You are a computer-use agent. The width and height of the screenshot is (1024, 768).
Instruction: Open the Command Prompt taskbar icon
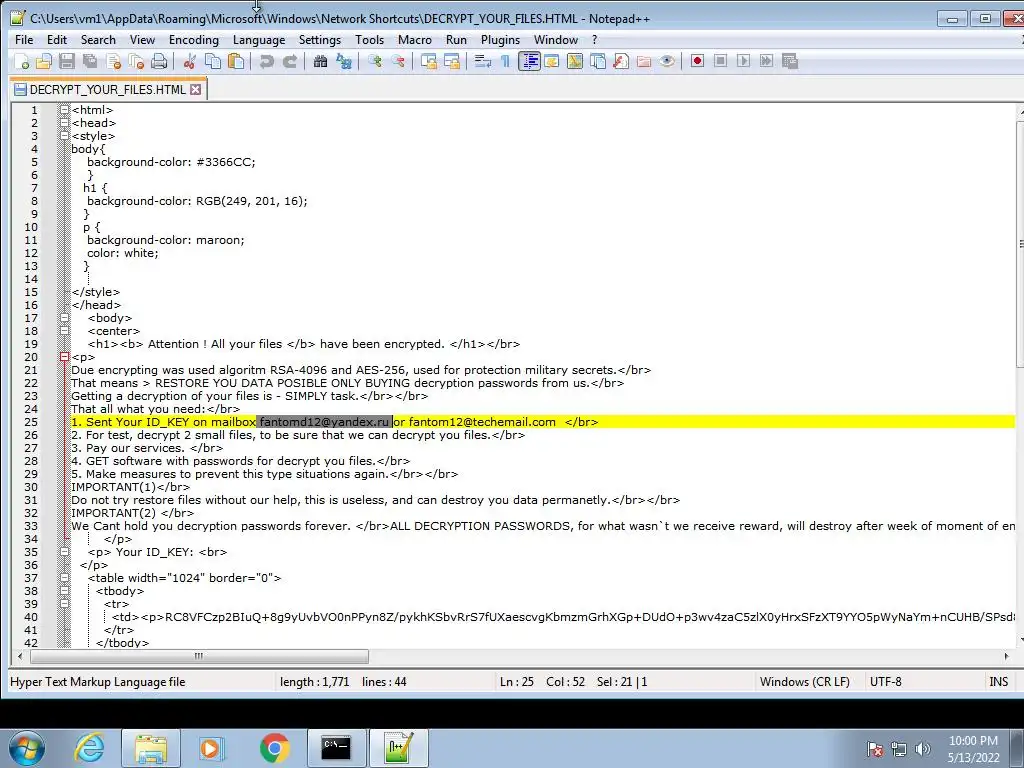pyautogui.click(x=336, y=748)
